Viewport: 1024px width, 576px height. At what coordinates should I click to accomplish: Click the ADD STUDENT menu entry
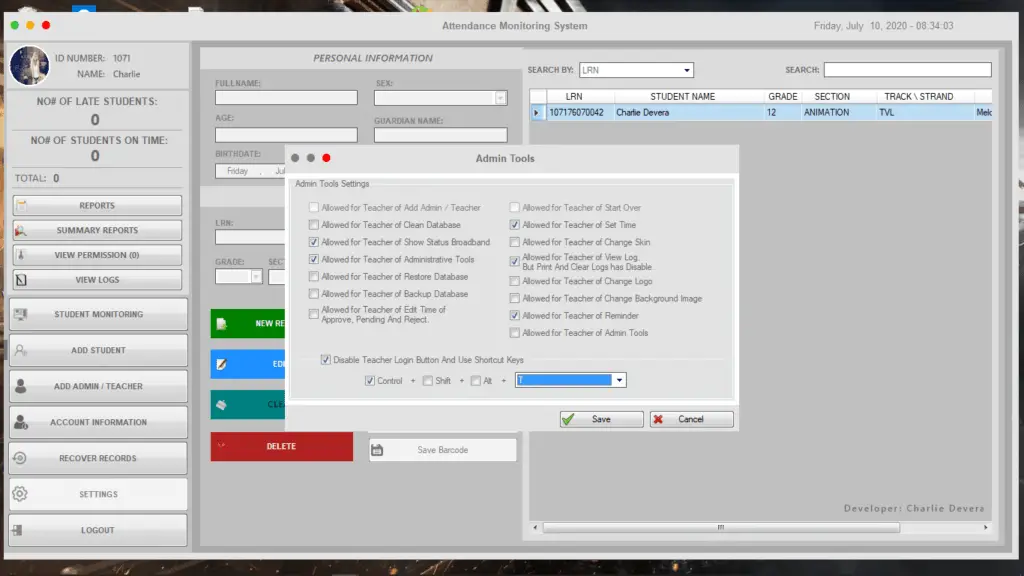(97, 350)
